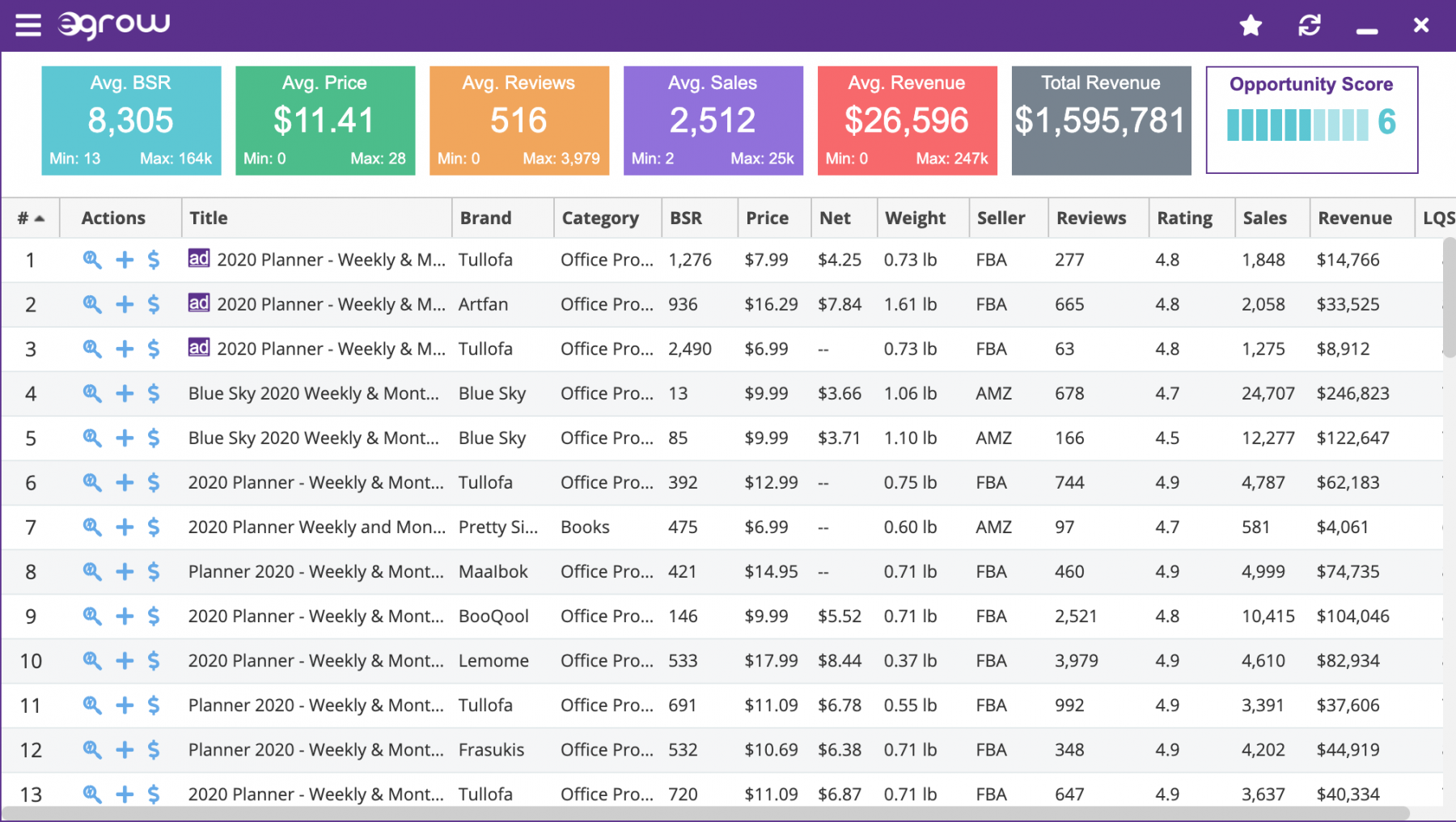Screen dimensions: 1456x822
Task: Click plus icon for BooQool row 9
Action: coord(125,616)
